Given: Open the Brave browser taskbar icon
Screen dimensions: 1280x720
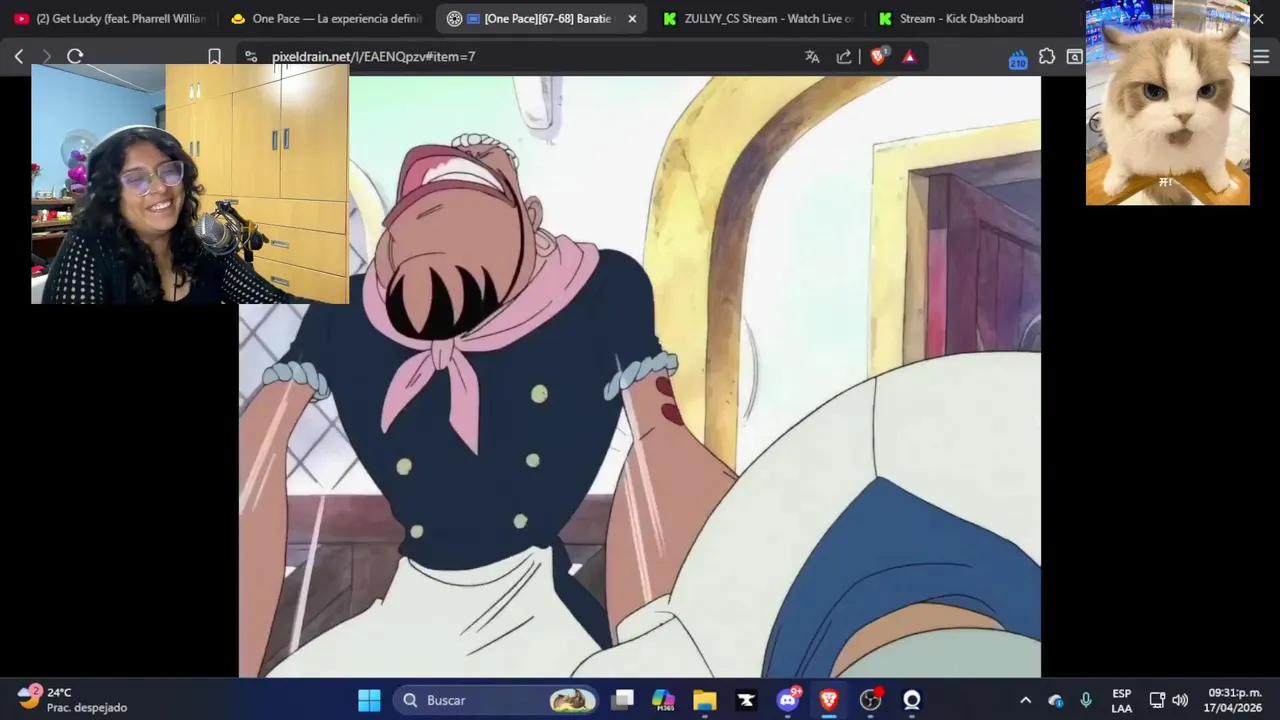Looking at the screenshot, I should 829,700.
